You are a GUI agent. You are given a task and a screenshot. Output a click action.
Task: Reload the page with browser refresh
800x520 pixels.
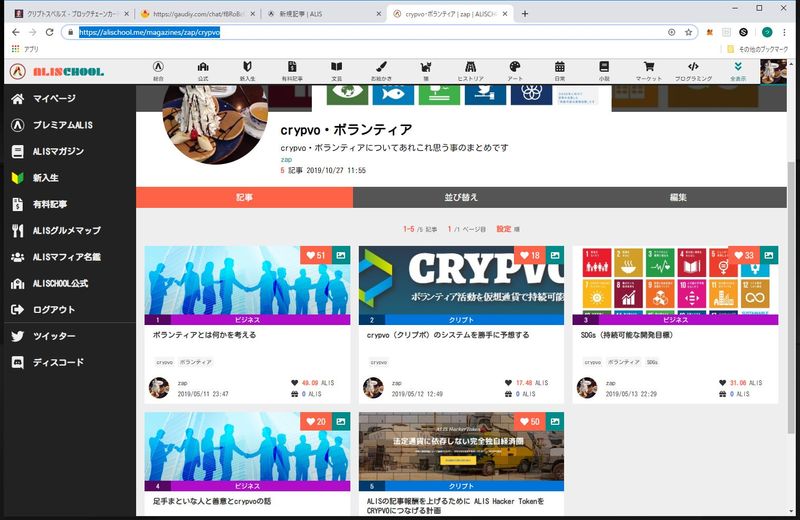pyautogui.click(x=49, y=32)
